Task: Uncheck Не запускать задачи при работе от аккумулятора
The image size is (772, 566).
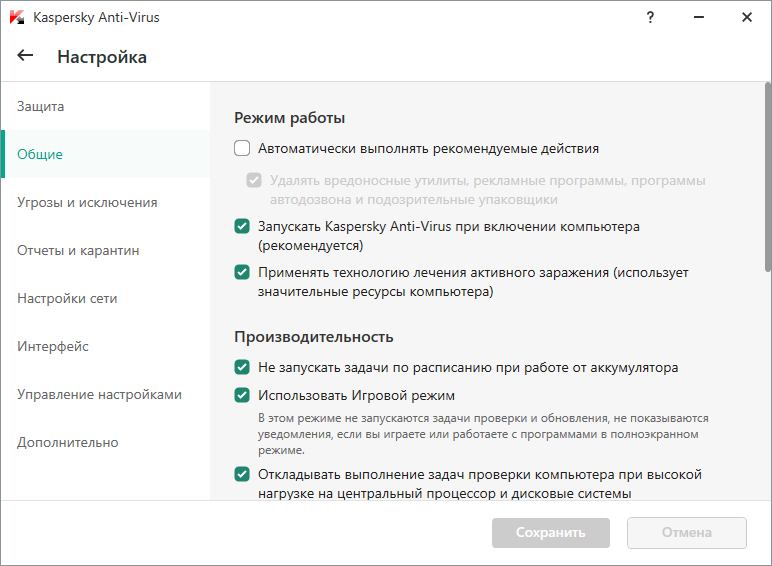Action: (242, 367)
